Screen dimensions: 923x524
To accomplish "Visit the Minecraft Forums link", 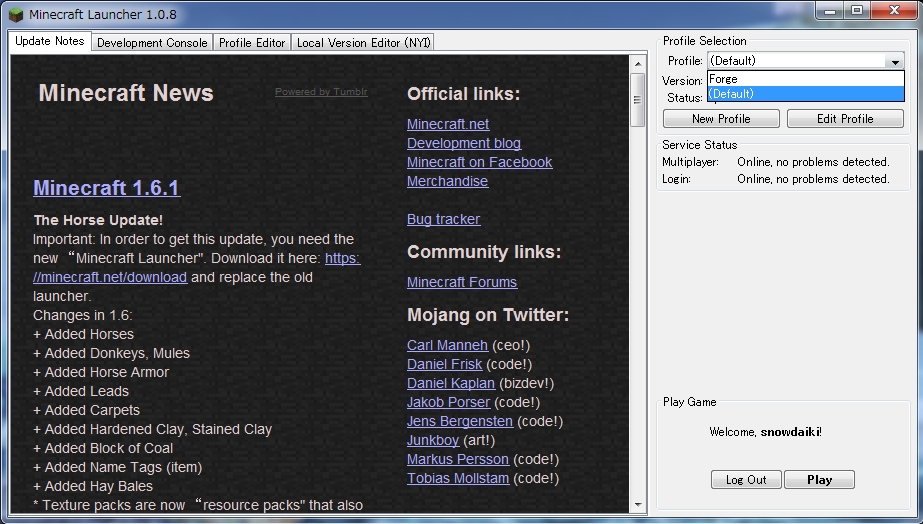I will 462,282.
